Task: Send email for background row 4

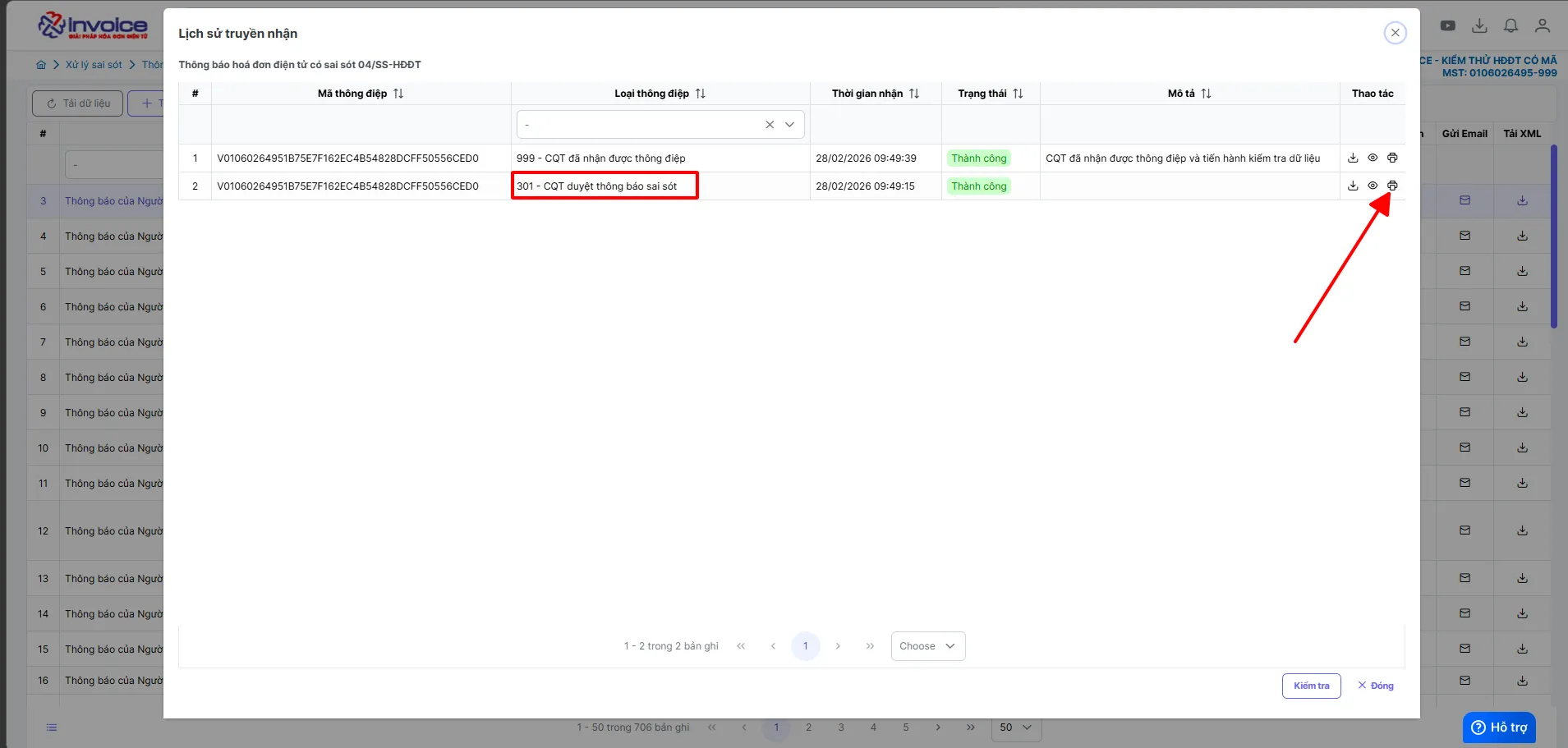Action: click(1465, 236)
